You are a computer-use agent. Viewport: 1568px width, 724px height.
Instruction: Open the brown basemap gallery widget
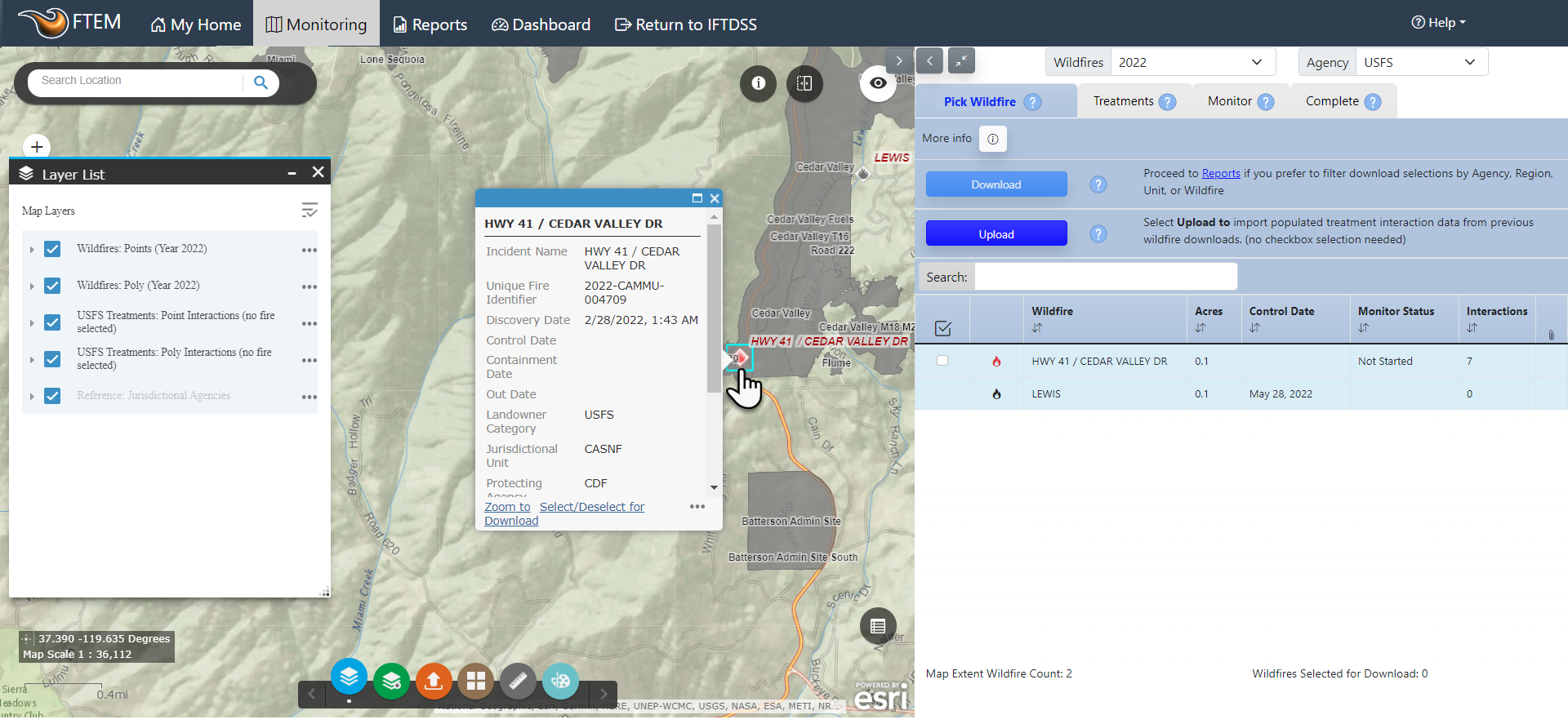(x=476, y=680)
